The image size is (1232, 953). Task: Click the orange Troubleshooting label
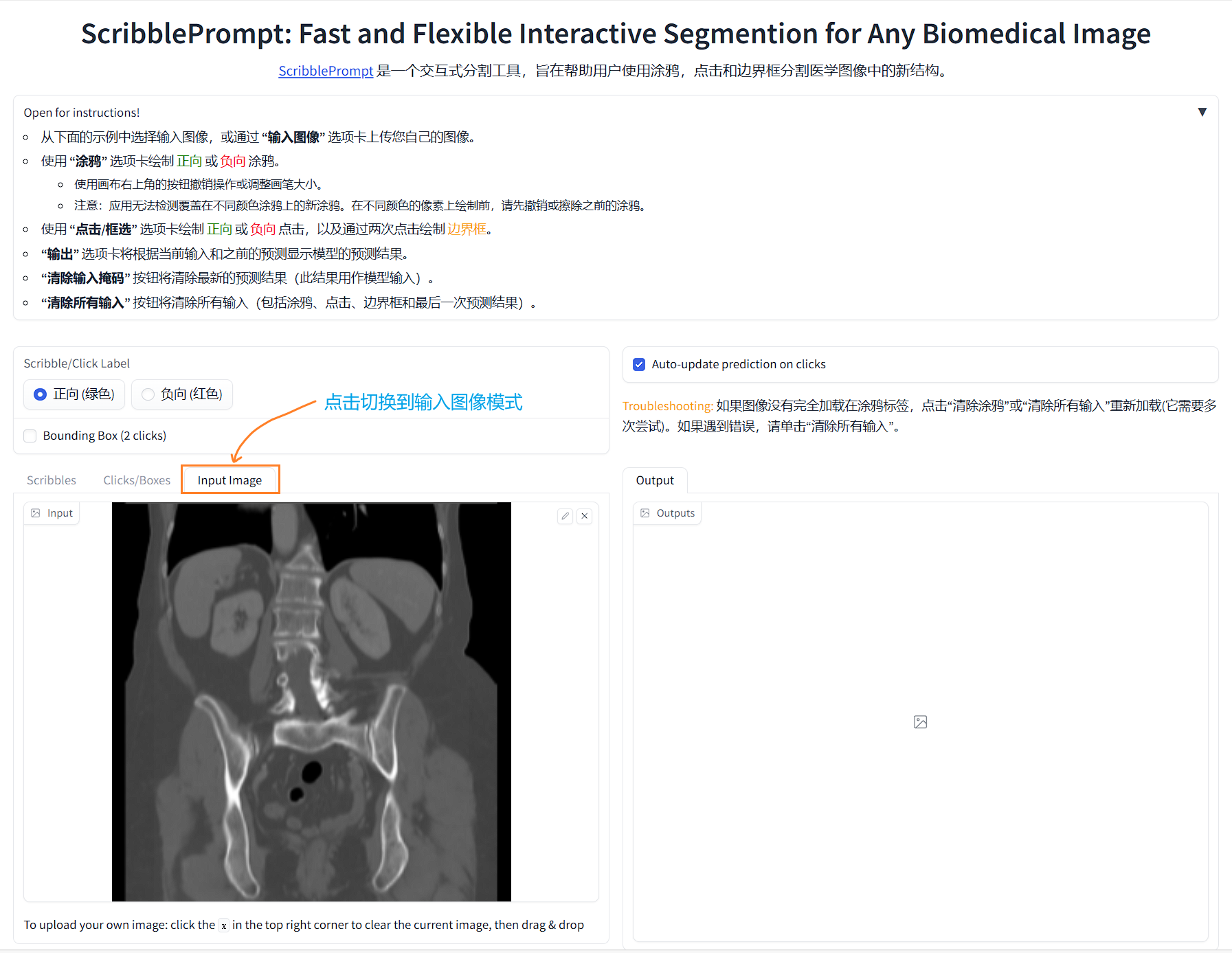pos(667,406)
